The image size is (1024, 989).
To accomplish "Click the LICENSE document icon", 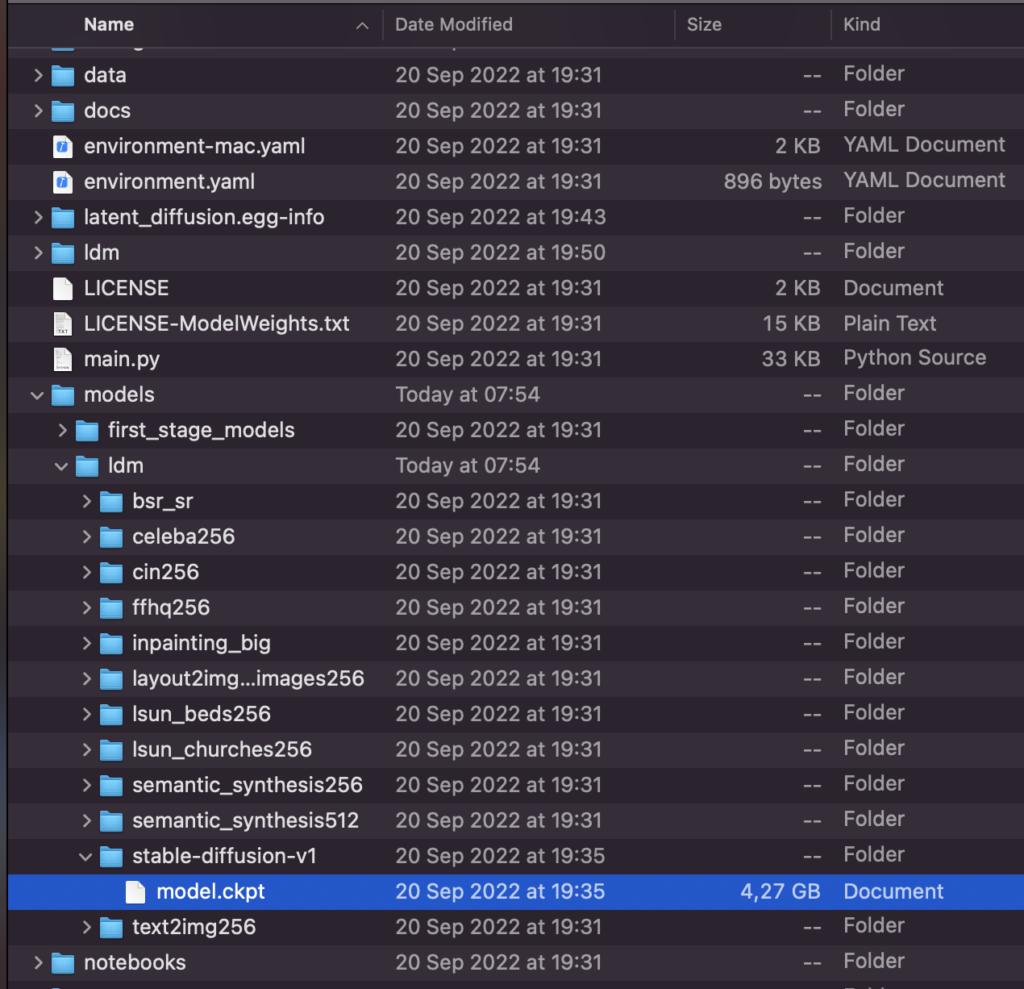I will click(x=63, y=288).
